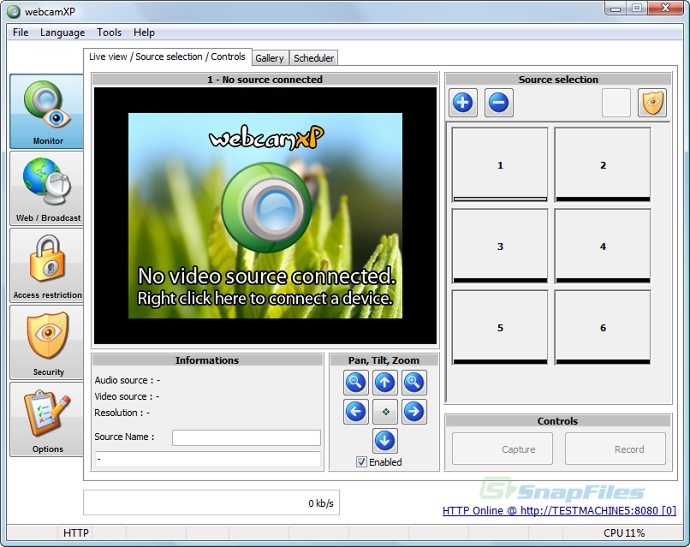Select source slot 1

tap(500, 165)
